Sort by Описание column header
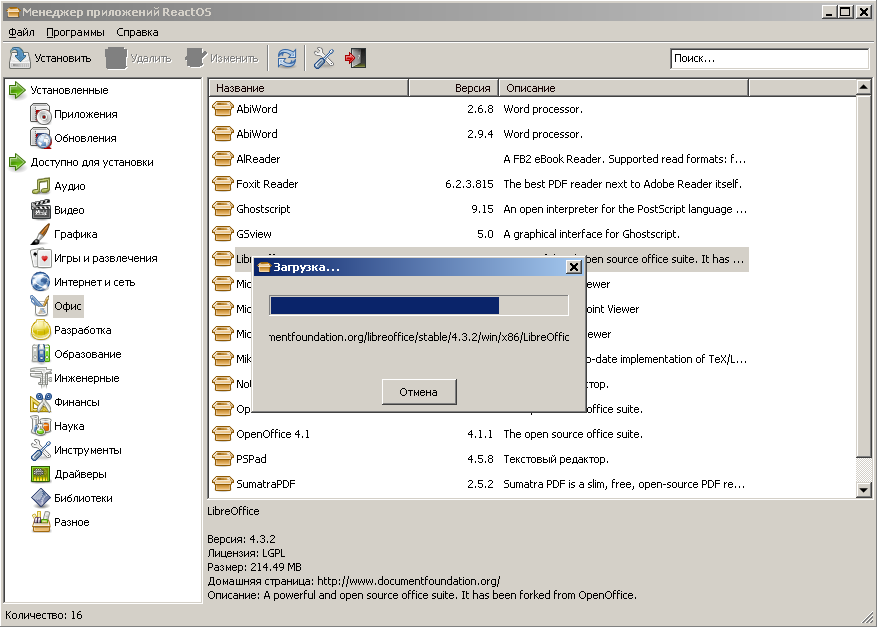The image size is (877, 627). (x=623, y=88)
